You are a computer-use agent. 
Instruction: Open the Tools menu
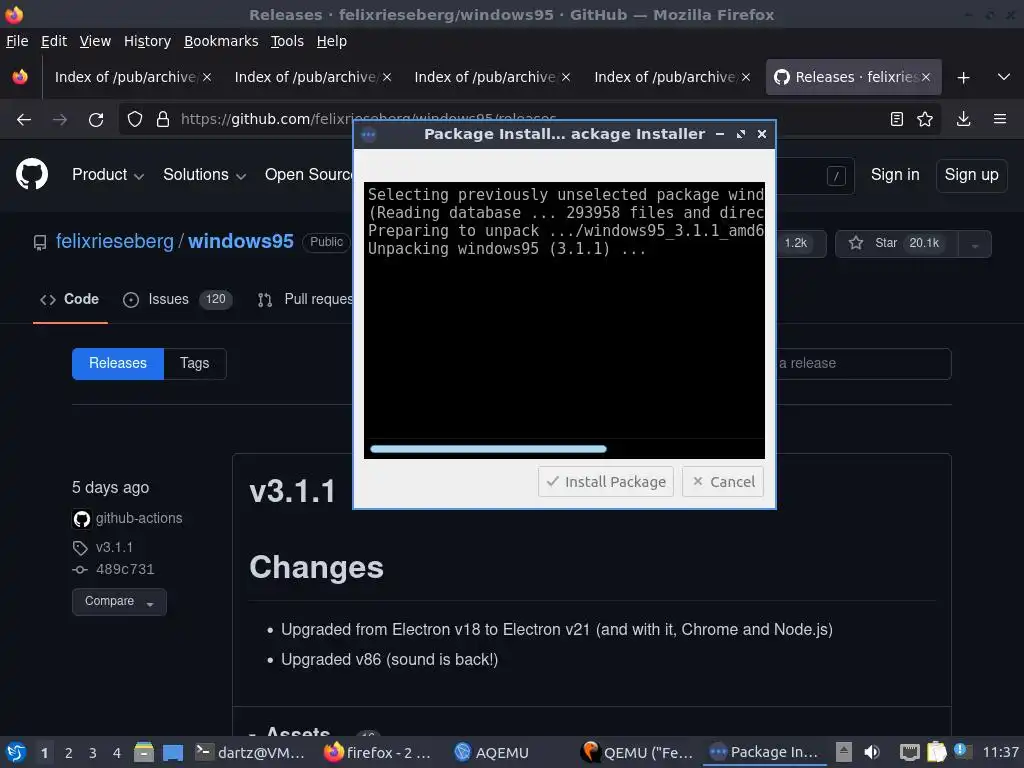click(287, 41)
